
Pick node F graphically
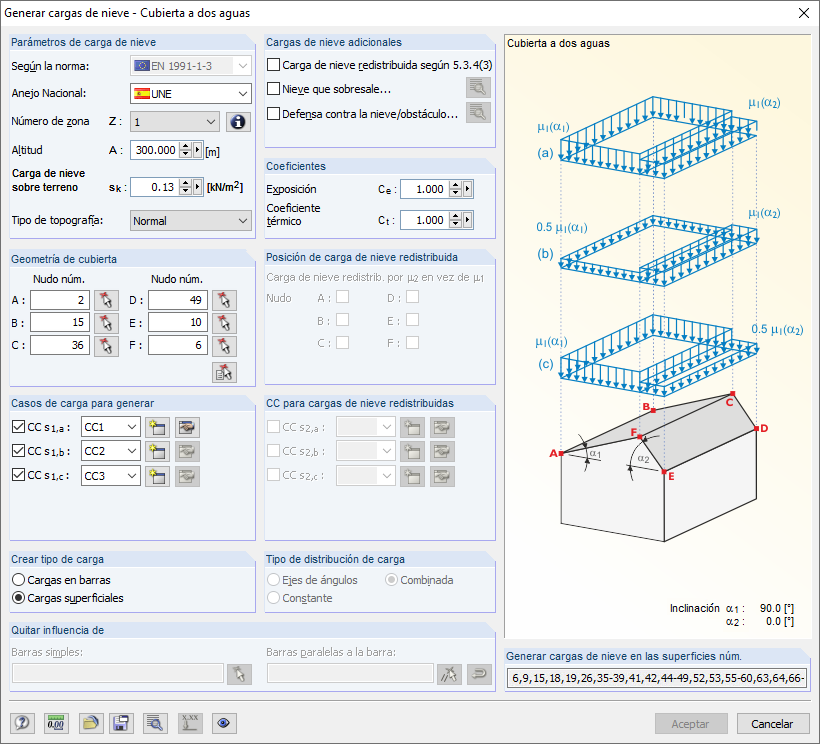224,346
